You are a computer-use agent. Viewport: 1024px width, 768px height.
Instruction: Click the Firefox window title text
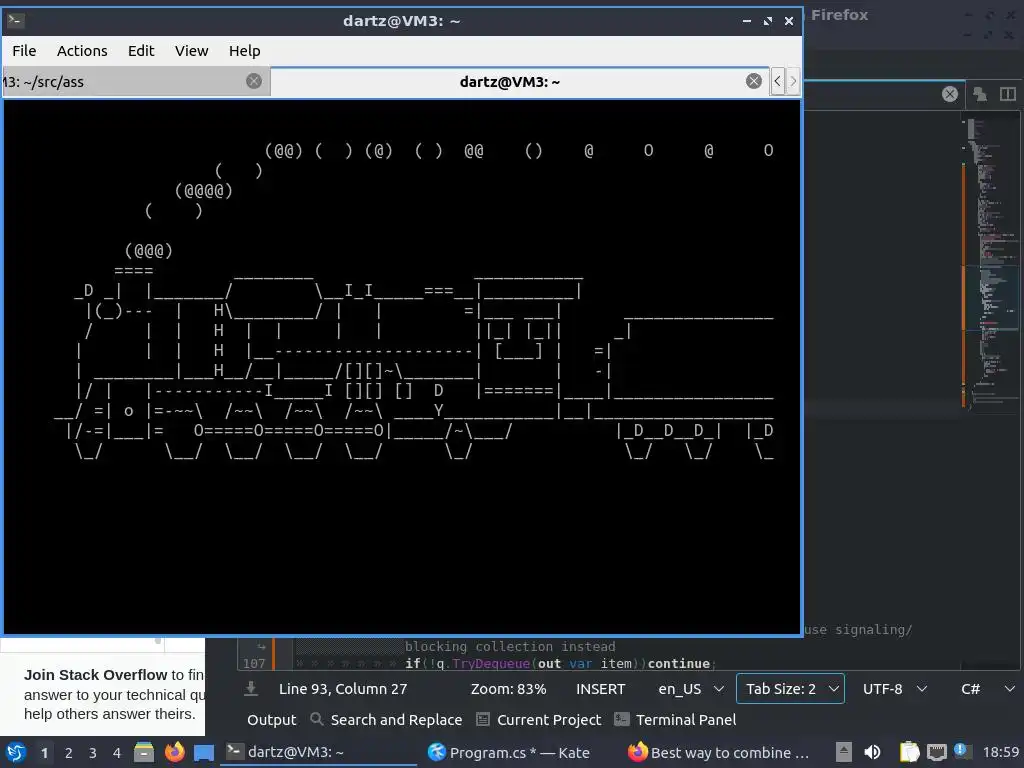point(839,15)
